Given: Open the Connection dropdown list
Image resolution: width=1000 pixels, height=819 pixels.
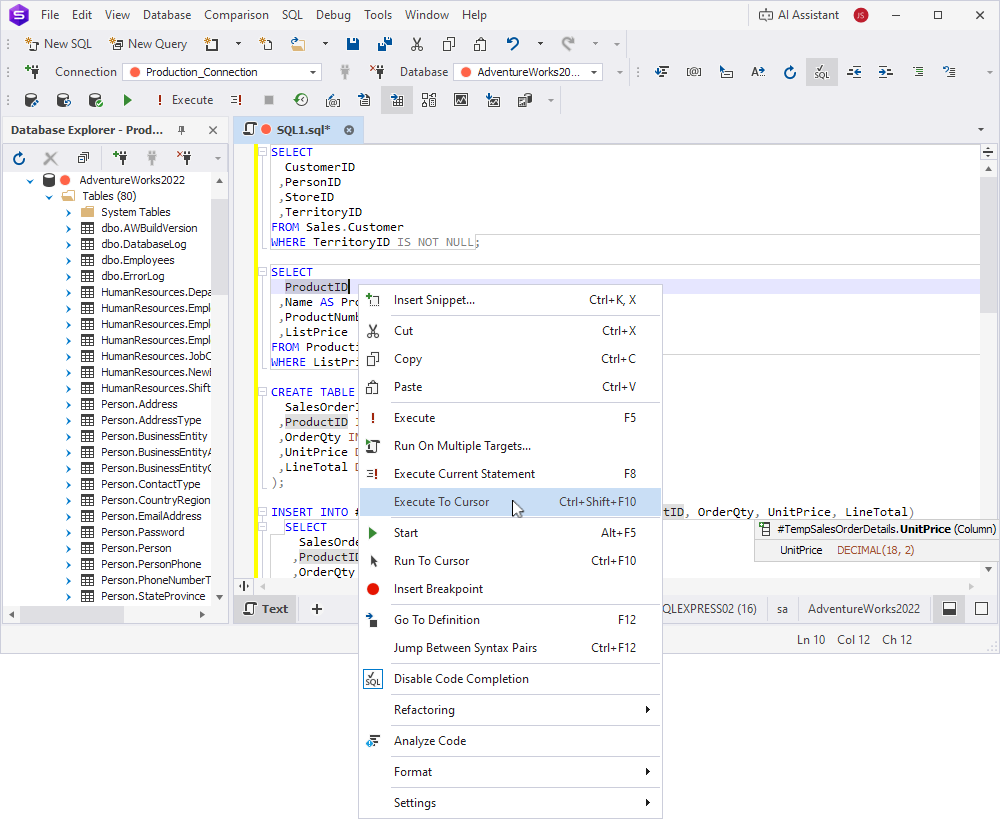Looking at the screenshot, I should [313, 72].
